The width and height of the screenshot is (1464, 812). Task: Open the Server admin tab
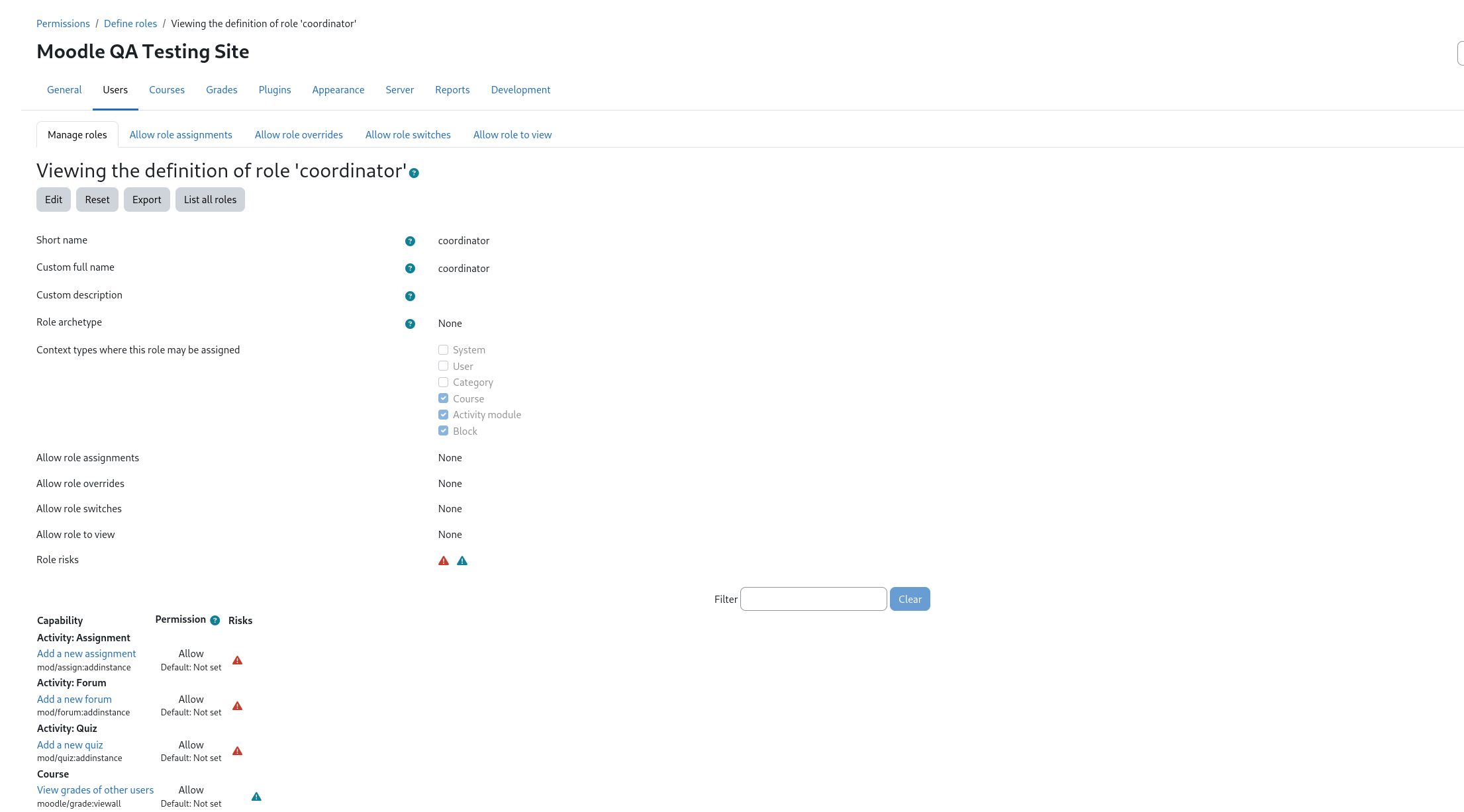400,90
